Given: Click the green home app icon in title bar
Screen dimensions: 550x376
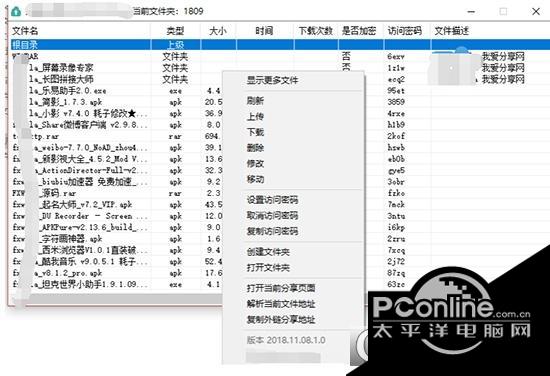Looking at the screenshot, I should [16, 12].
